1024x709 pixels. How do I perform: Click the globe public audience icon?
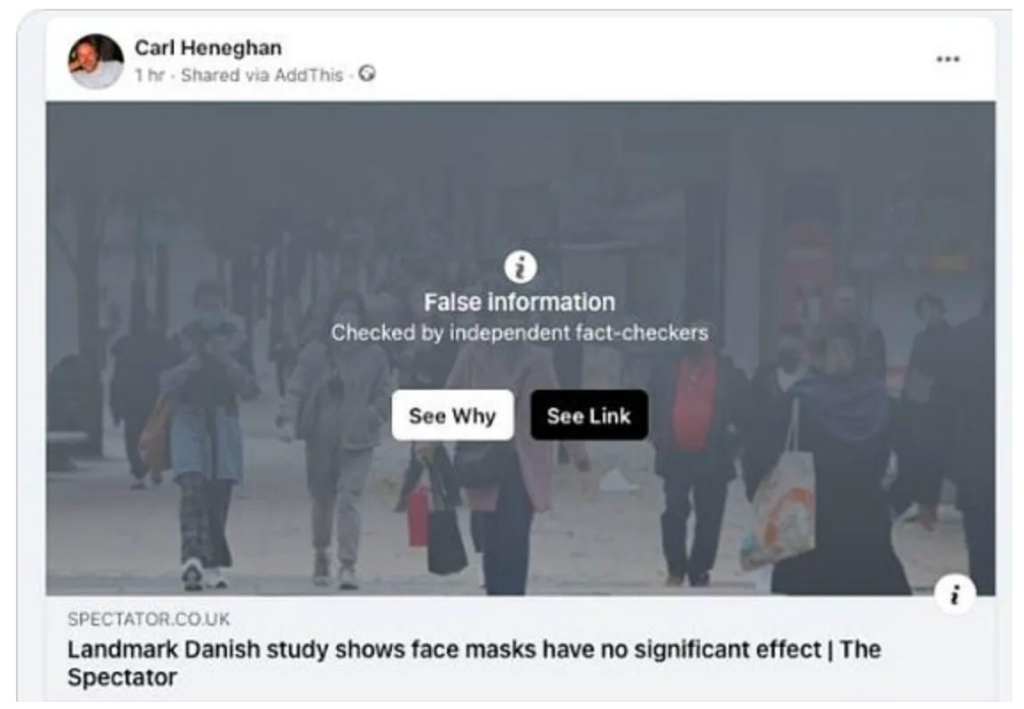(x=368, y=74)
